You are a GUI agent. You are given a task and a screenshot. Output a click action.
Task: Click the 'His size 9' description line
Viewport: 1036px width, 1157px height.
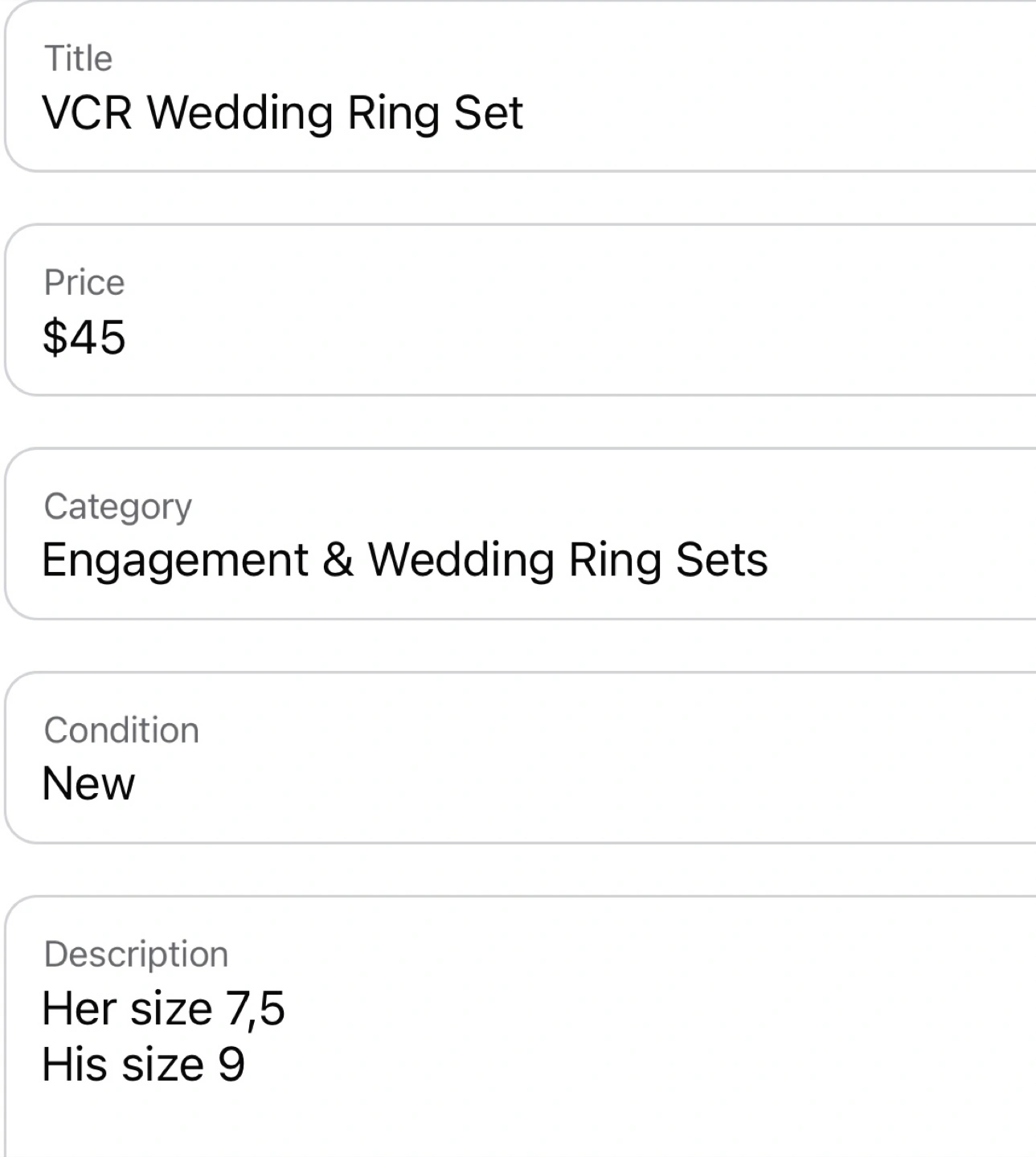click(143, 1065)
